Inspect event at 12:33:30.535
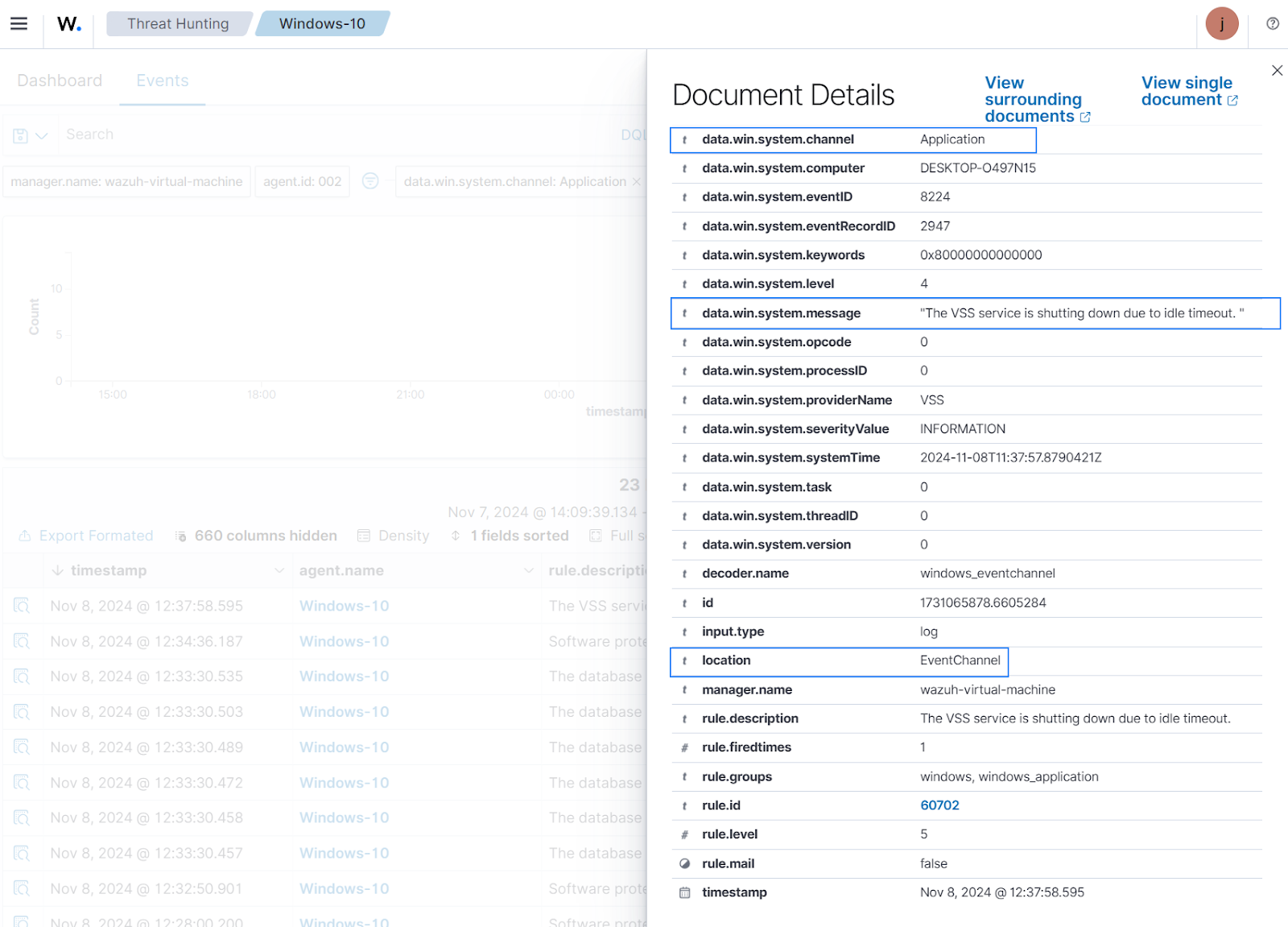The height and width of the screenshot is (927, 1288). click(22, 677)
